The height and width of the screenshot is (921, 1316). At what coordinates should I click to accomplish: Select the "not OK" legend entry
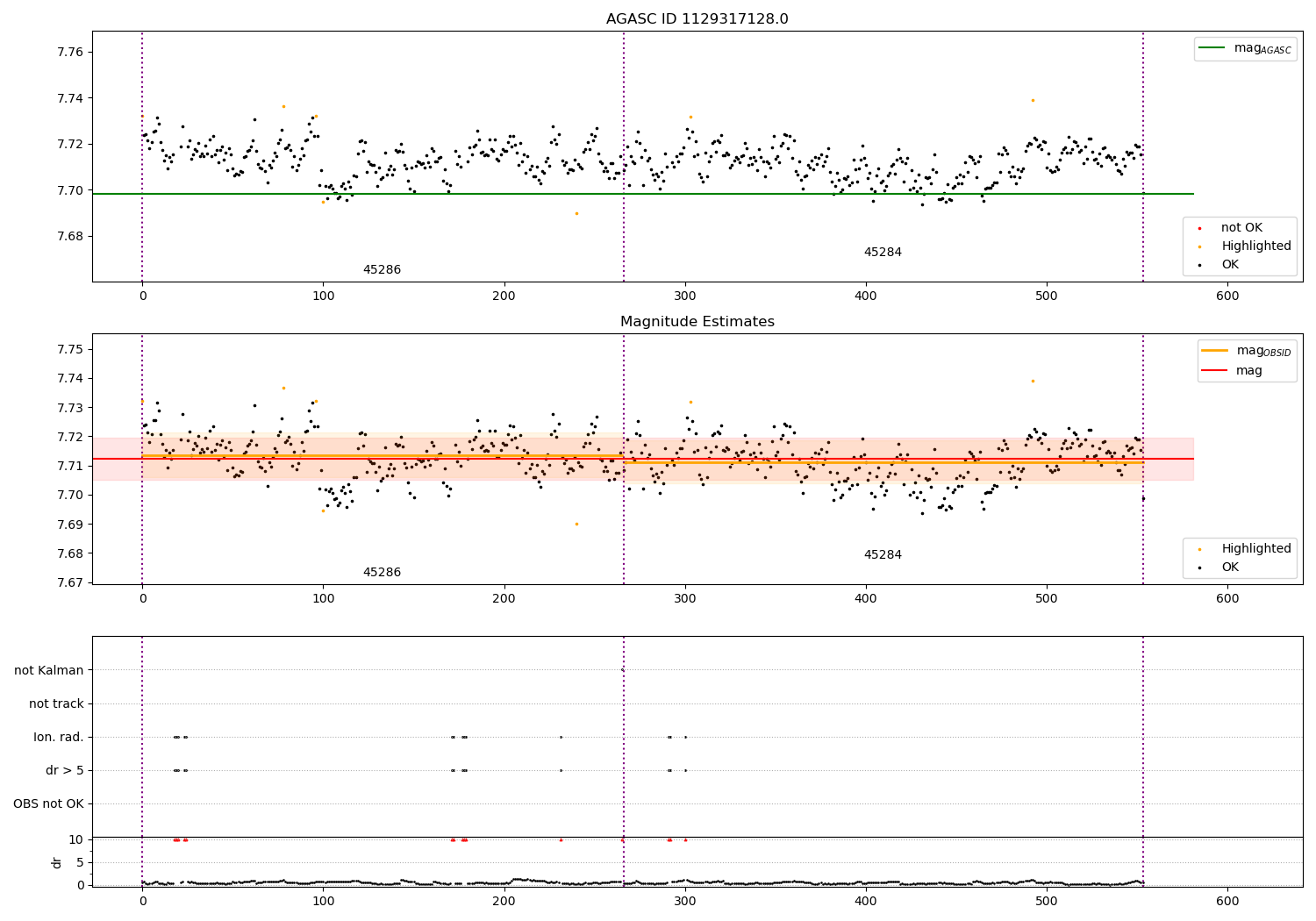1241,228
